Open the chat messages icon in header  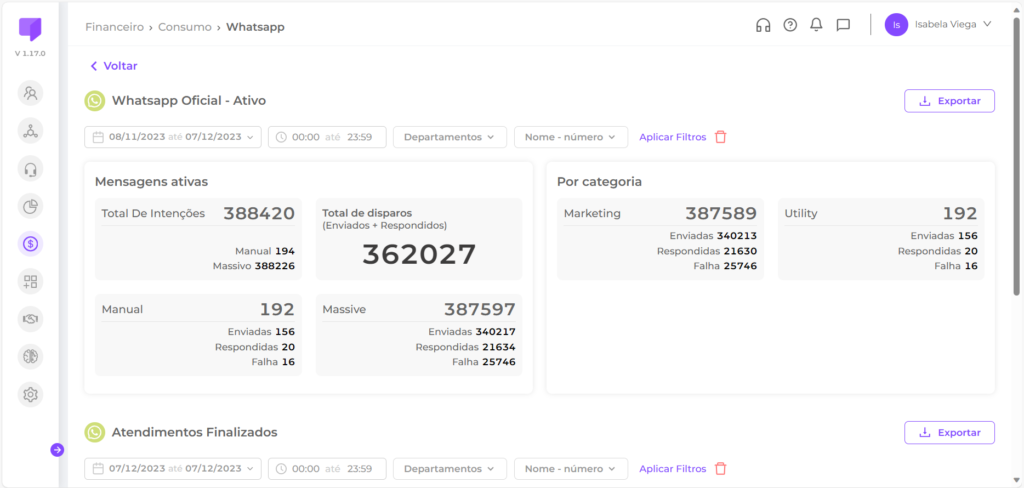pos(843,25)
